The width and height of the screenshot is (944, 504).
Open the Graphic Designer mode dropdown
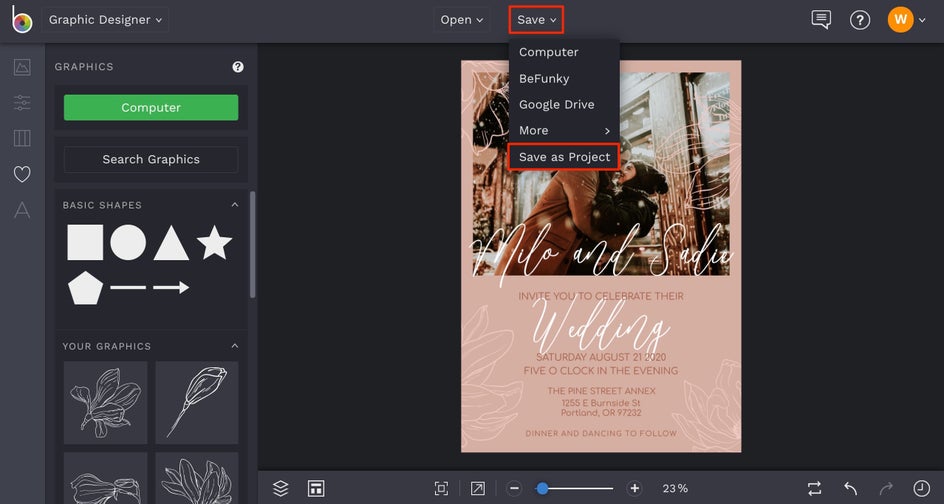(x=105, y=20)
